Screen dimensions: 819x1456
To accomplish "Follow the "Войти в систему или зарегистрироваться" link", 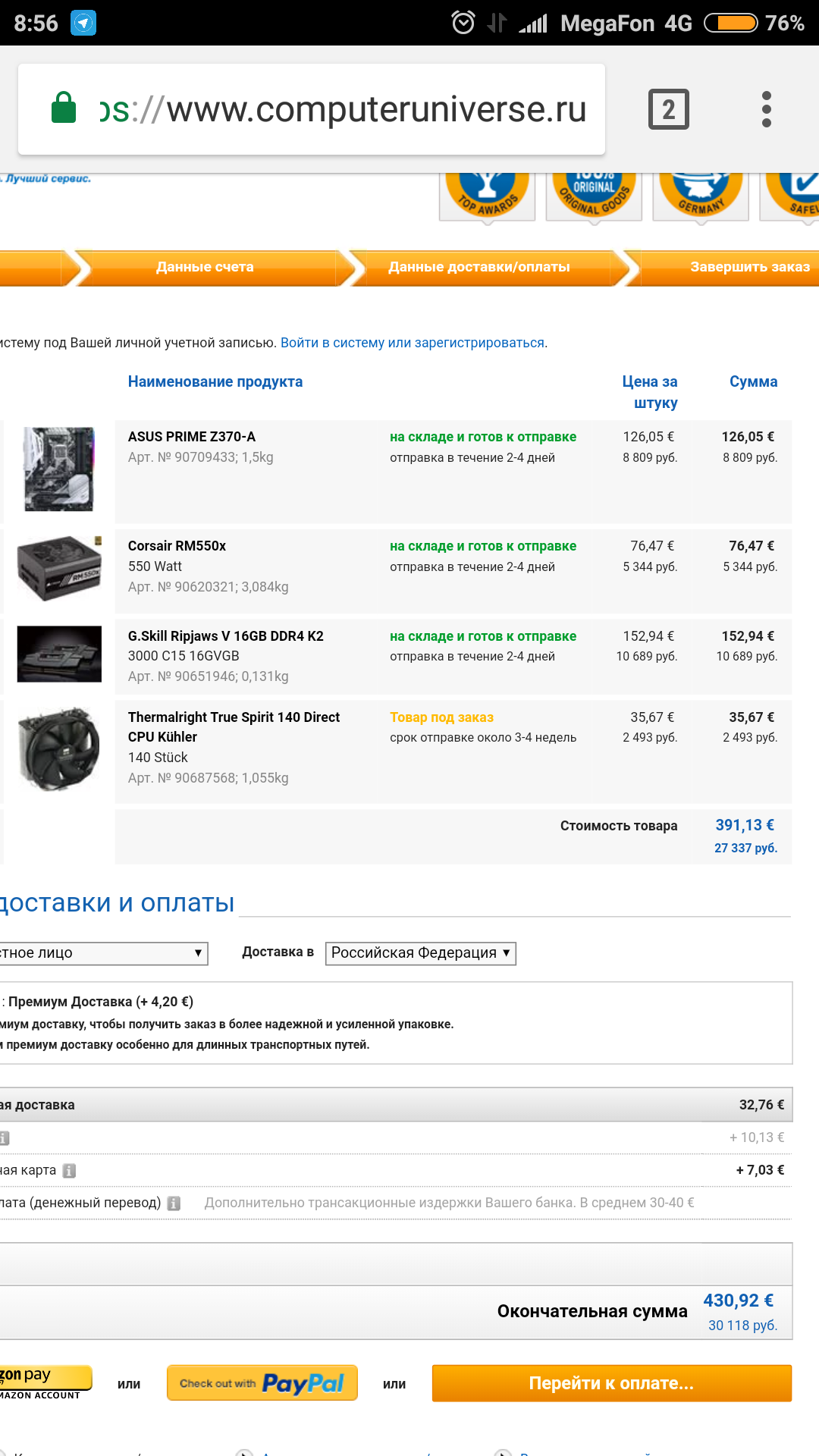I will click(x=413, y=343).
